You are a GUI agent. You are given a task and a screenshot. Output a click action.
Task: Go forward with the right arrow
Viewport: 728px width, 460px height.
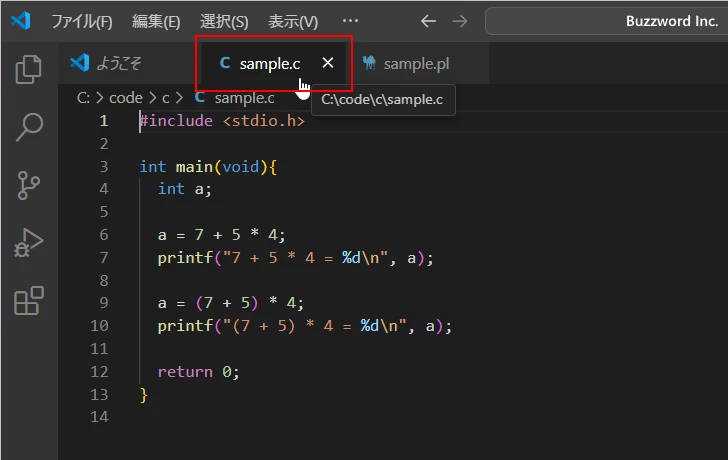[x=460, y=21]
